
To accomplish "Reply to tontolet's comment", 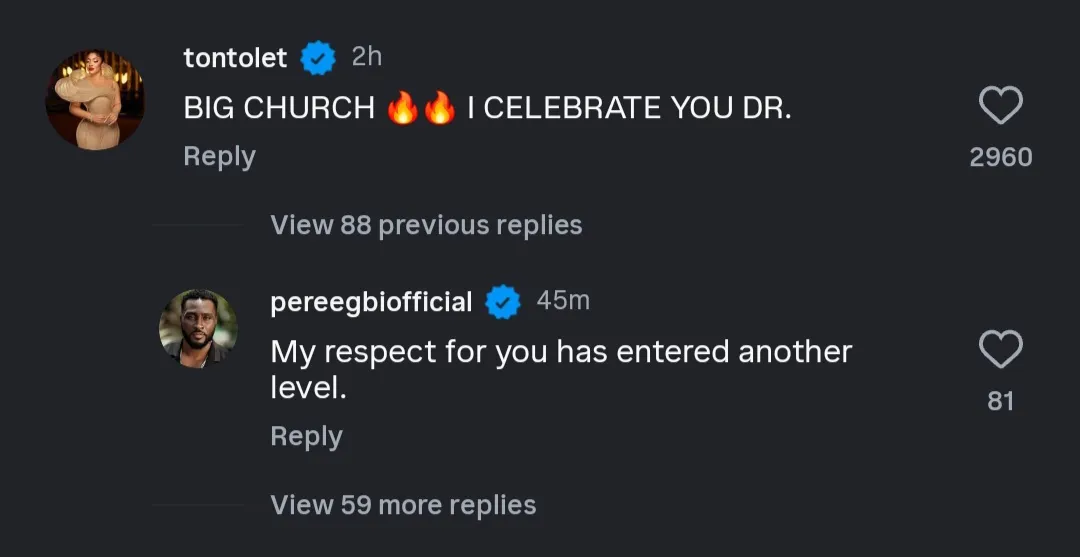I will pyautogui.click(x=219, y=157).
